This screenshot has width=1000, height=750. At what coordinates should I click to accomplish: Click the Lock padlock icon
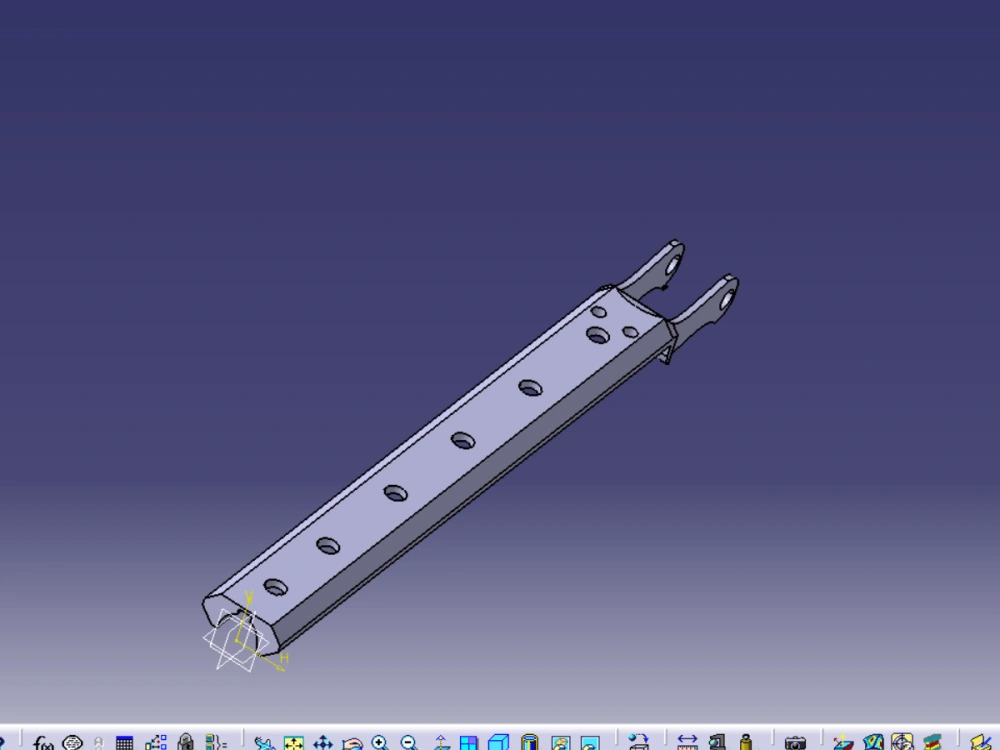pos(186,743)
